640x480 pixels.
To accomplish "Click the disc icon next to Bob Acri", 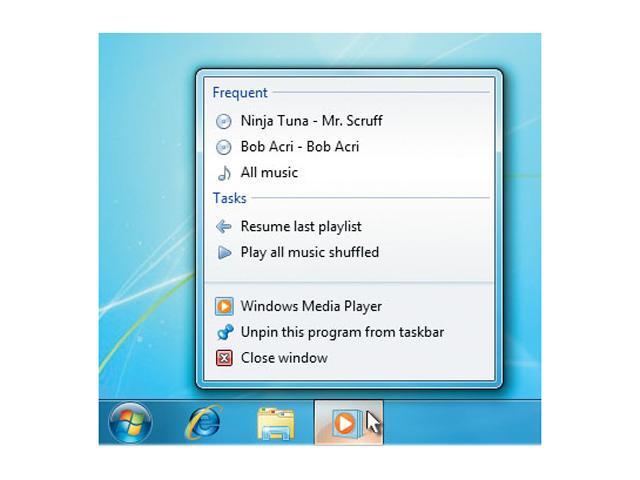I will coord(224,147).
